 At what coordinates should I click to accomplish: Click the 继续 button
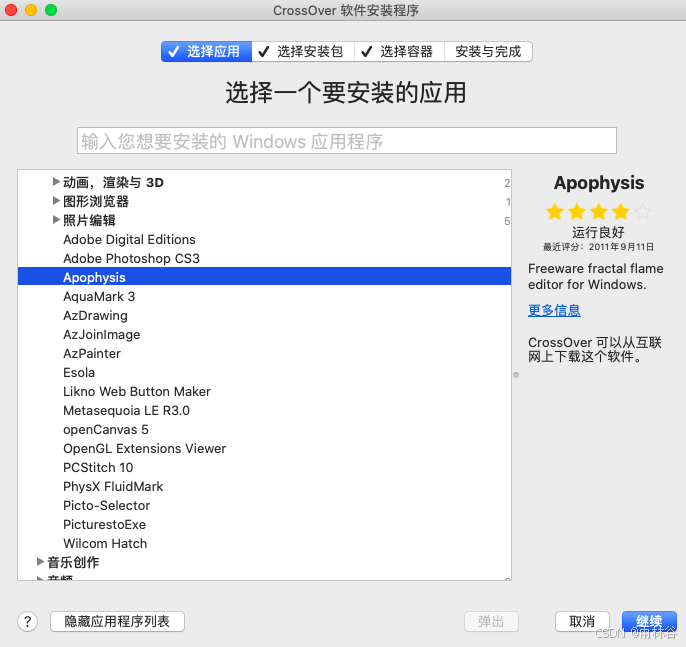click(x=649, y=621)
